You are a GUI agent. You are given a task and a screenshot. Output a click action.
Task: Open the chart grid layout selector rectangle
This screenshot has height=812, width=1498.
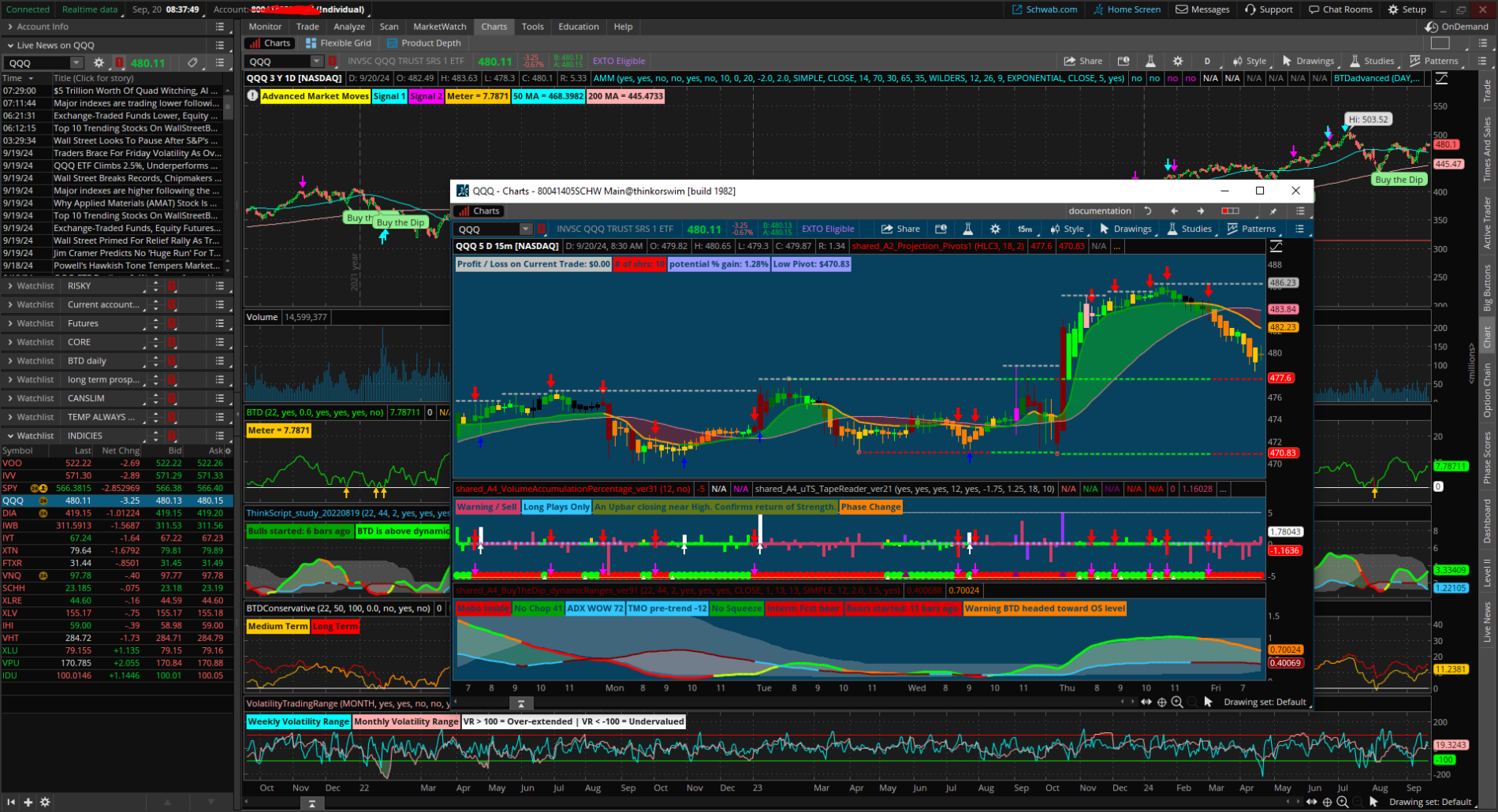coord(1440,43)
